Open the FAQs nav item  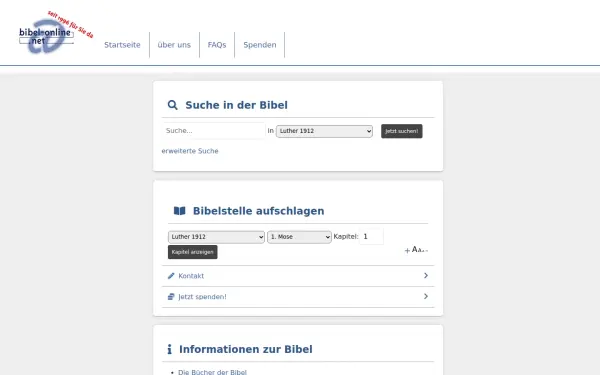(x=217, y=45)
